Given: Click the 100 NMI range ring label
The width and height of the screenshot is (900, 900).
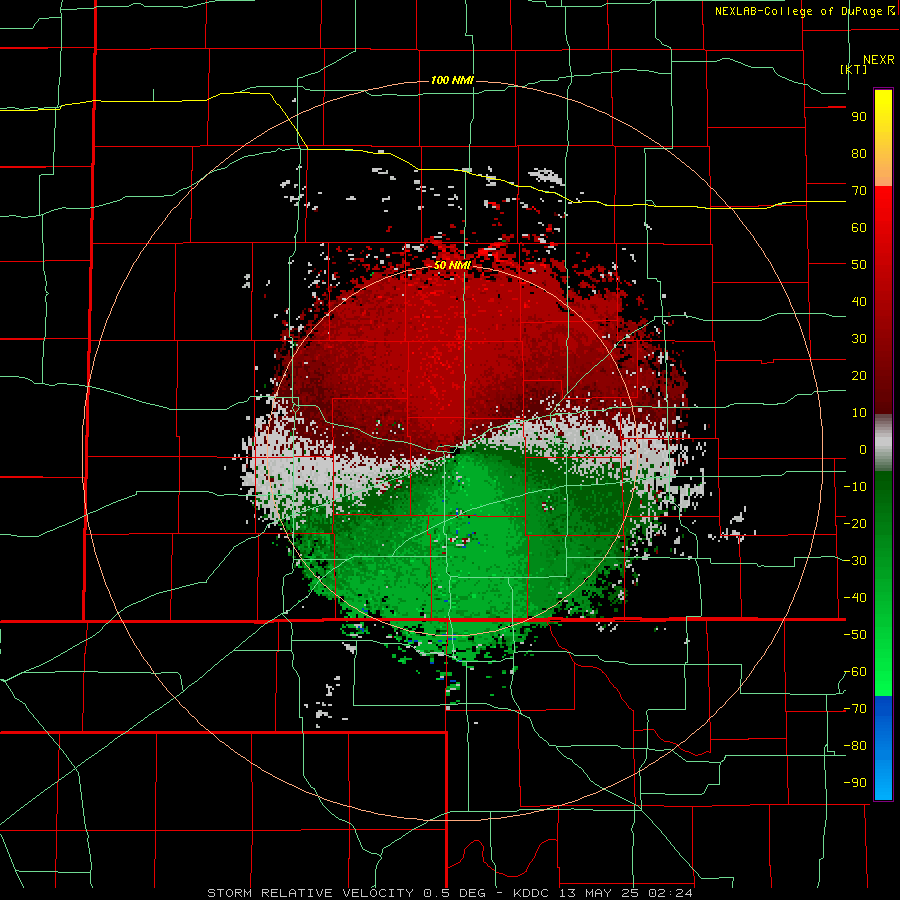Looking at the screenshot, I should [x=452, y=80].
